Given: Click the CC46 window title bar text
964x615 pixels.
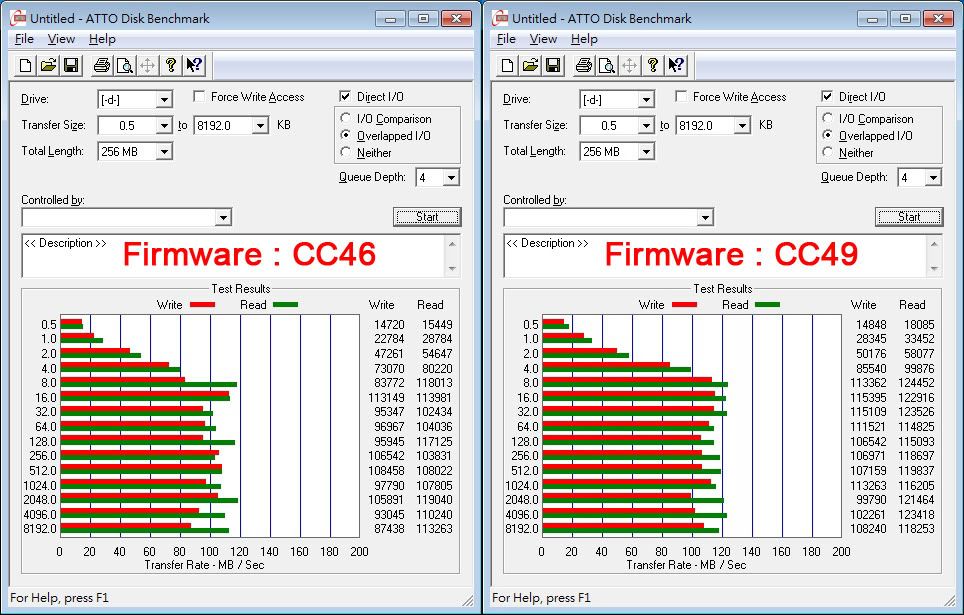Looking at the screenshot, I should (120, 18).
